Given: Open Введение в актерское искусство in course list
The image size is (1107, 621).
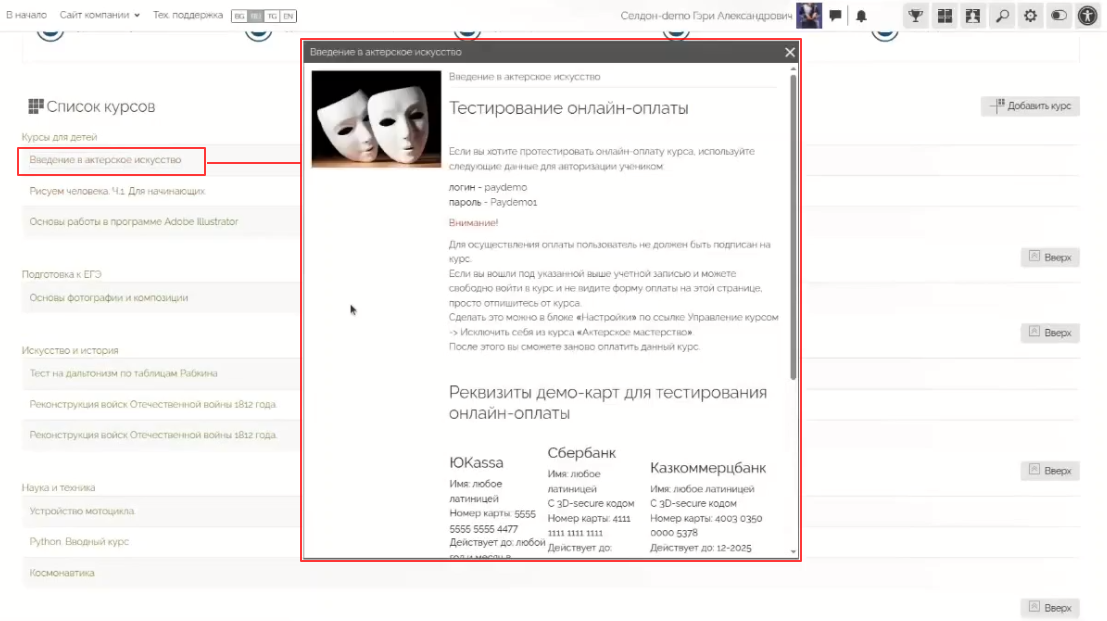Looking at the screenshot, I should (x=105, y=160).
